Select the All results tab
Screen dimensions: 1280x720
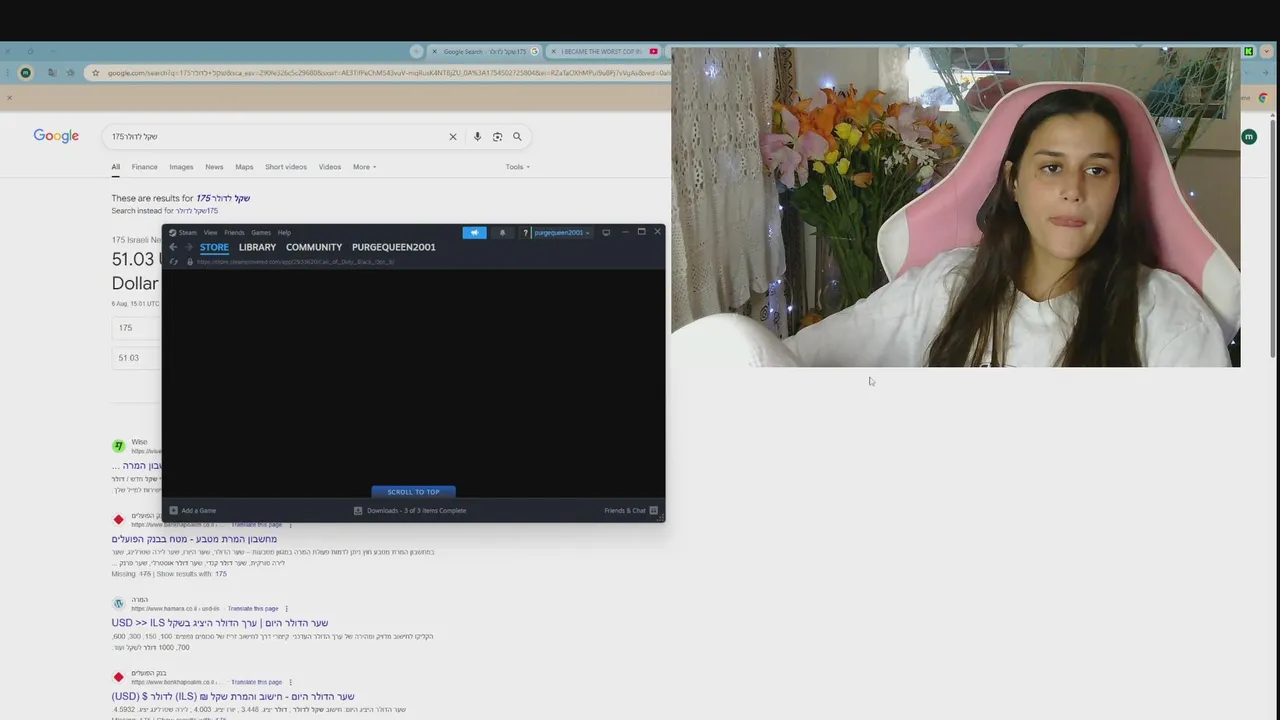116,167
